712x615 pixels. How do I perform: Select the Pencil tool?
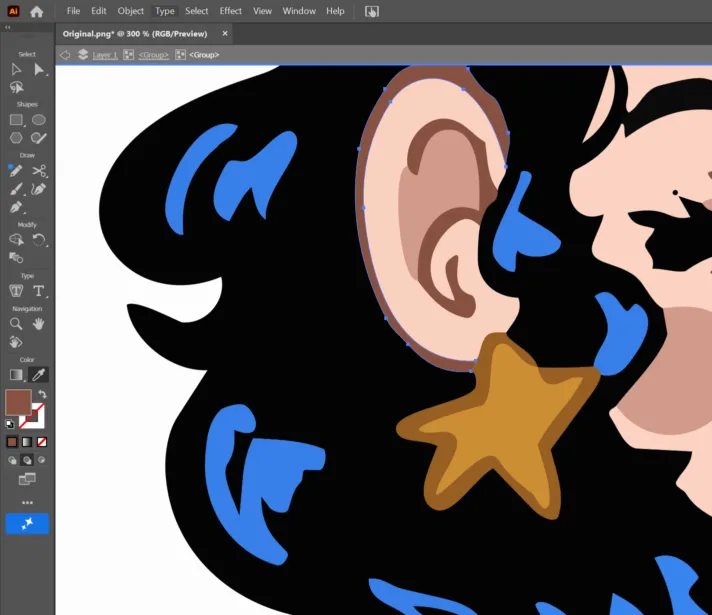click(15, 171)
